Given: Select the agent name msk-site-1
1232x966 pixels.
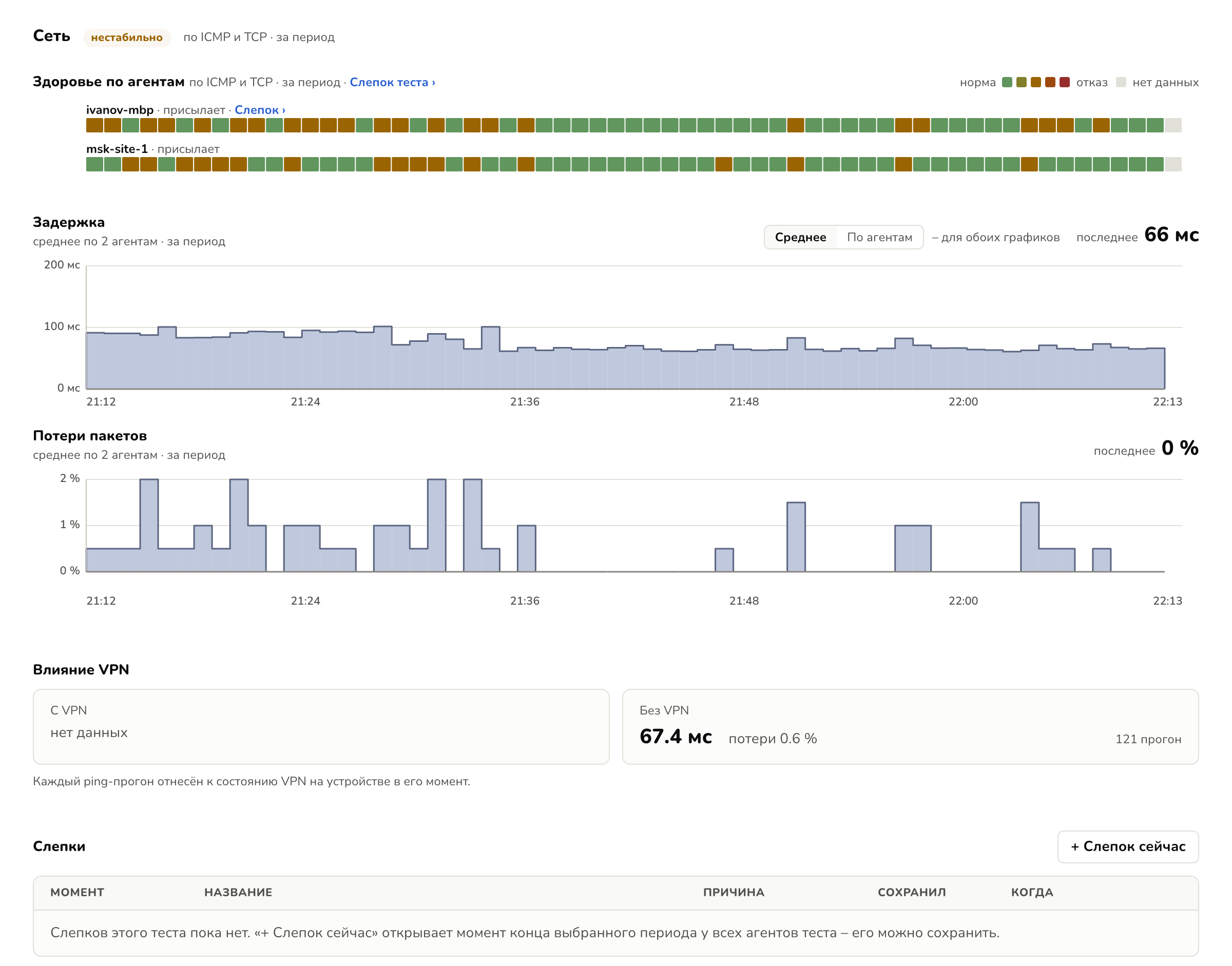Looking at the screenshot, I should click(x=117, y=149).
